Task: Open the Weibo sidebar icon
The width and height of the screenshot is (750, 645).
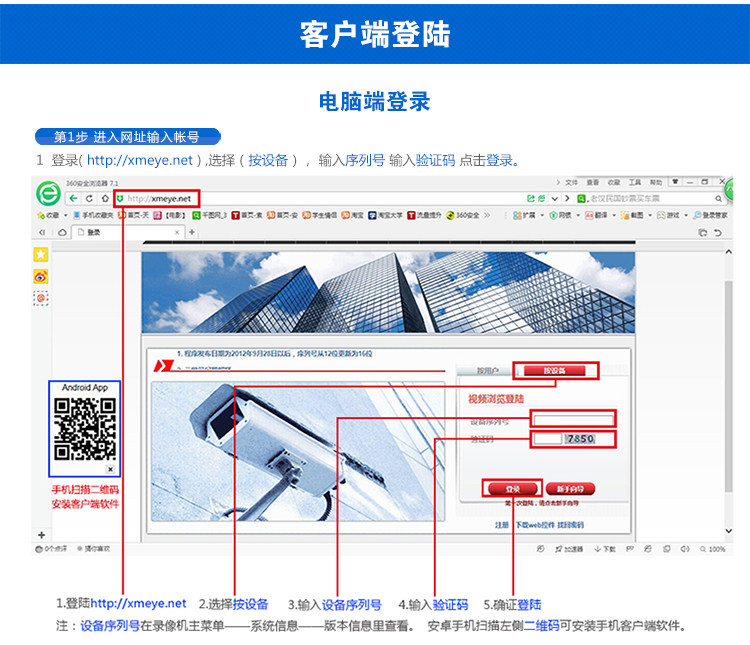Action: (x=41, y=276)
